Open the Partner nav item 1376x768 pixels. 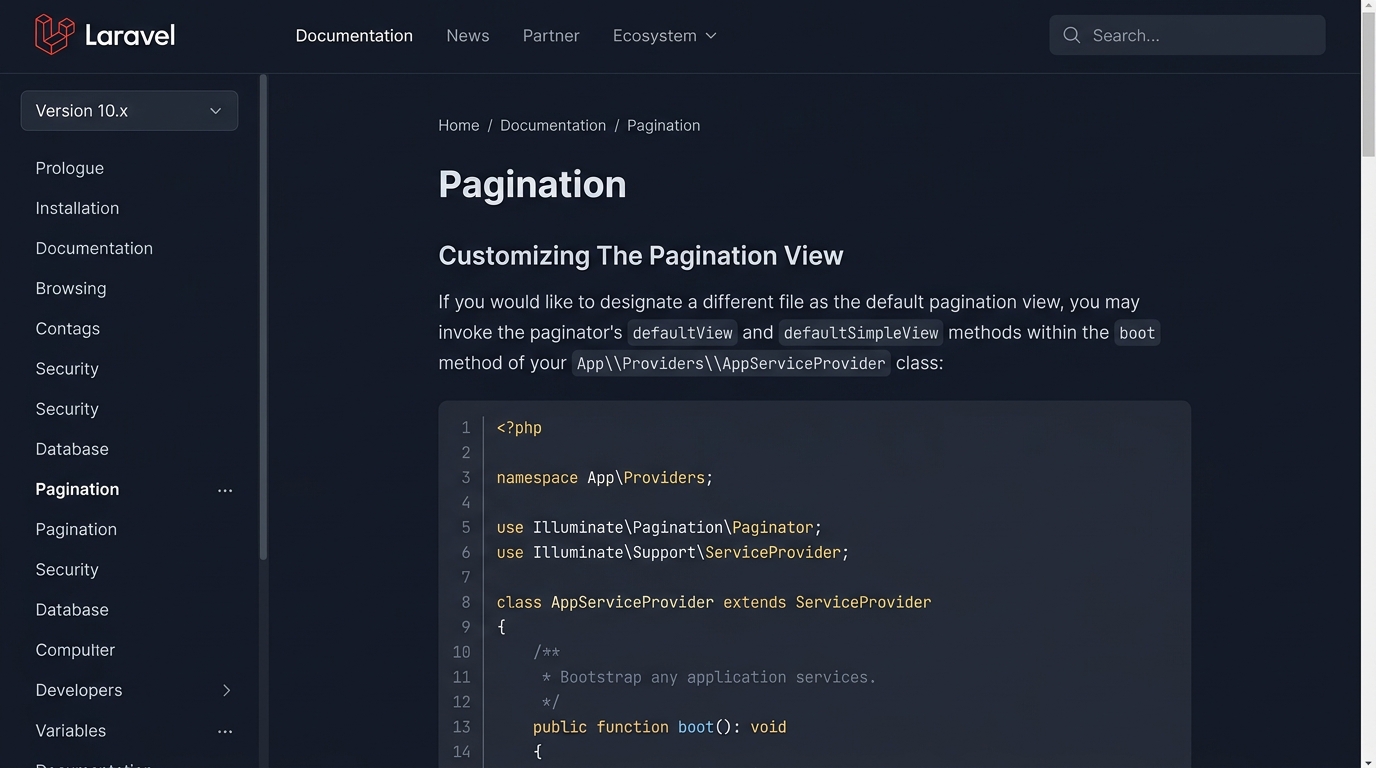click(x=551, y=36)
